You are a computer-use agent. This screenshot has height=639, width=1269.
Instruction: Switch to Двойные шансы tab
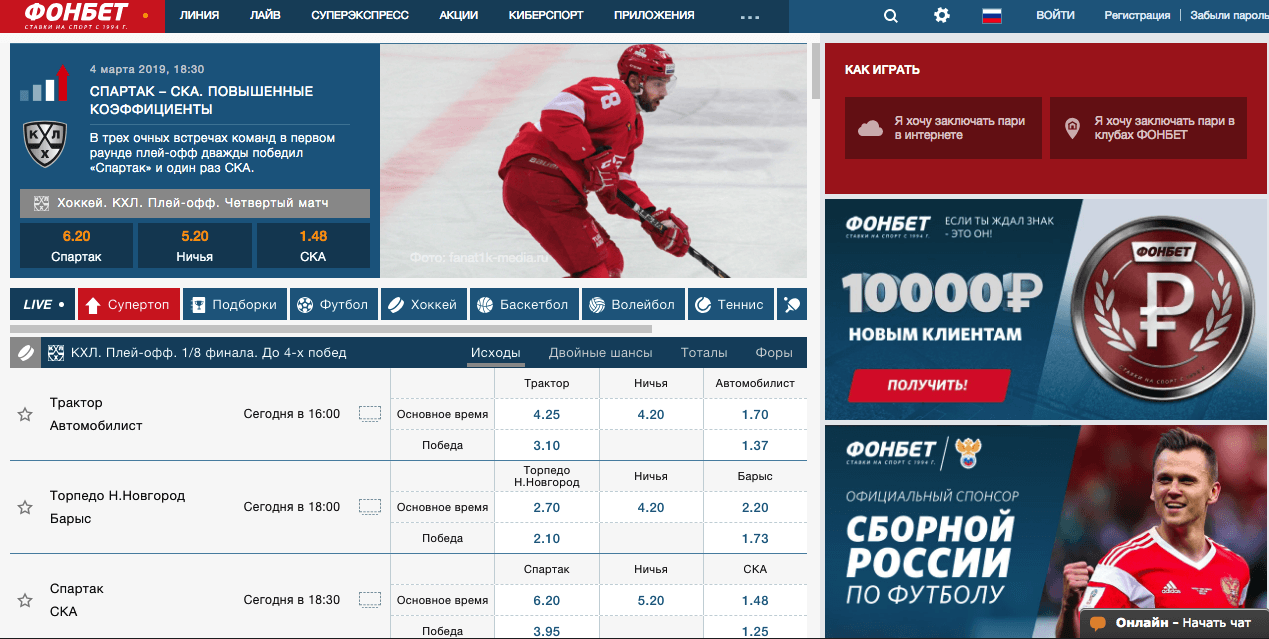[600, 353]
